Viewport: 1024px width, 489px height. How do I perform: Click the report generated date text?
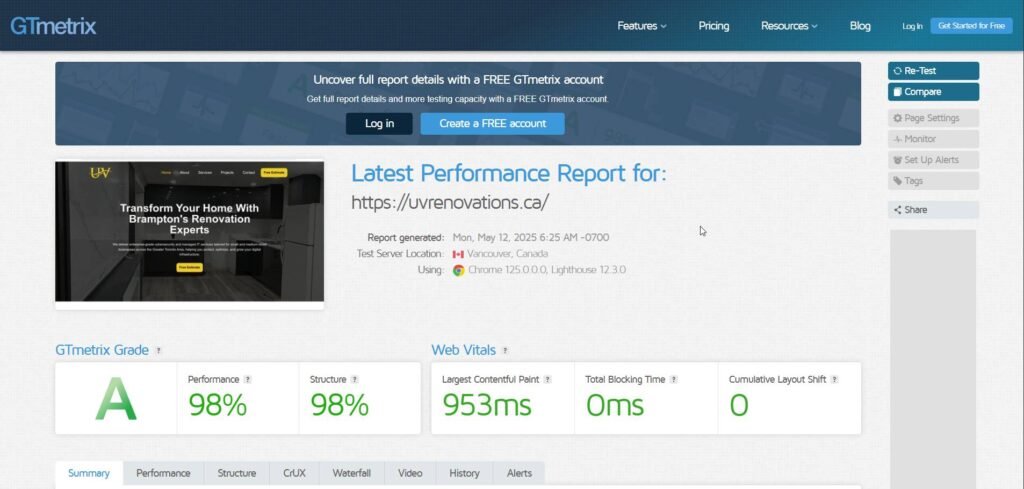531,238
